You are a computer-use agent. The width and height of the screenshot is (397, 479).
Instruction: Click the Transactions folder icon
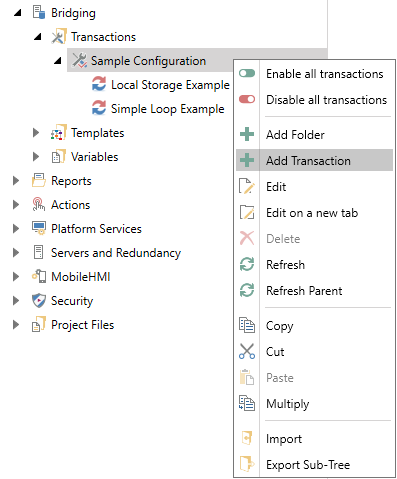pos(58,36)
